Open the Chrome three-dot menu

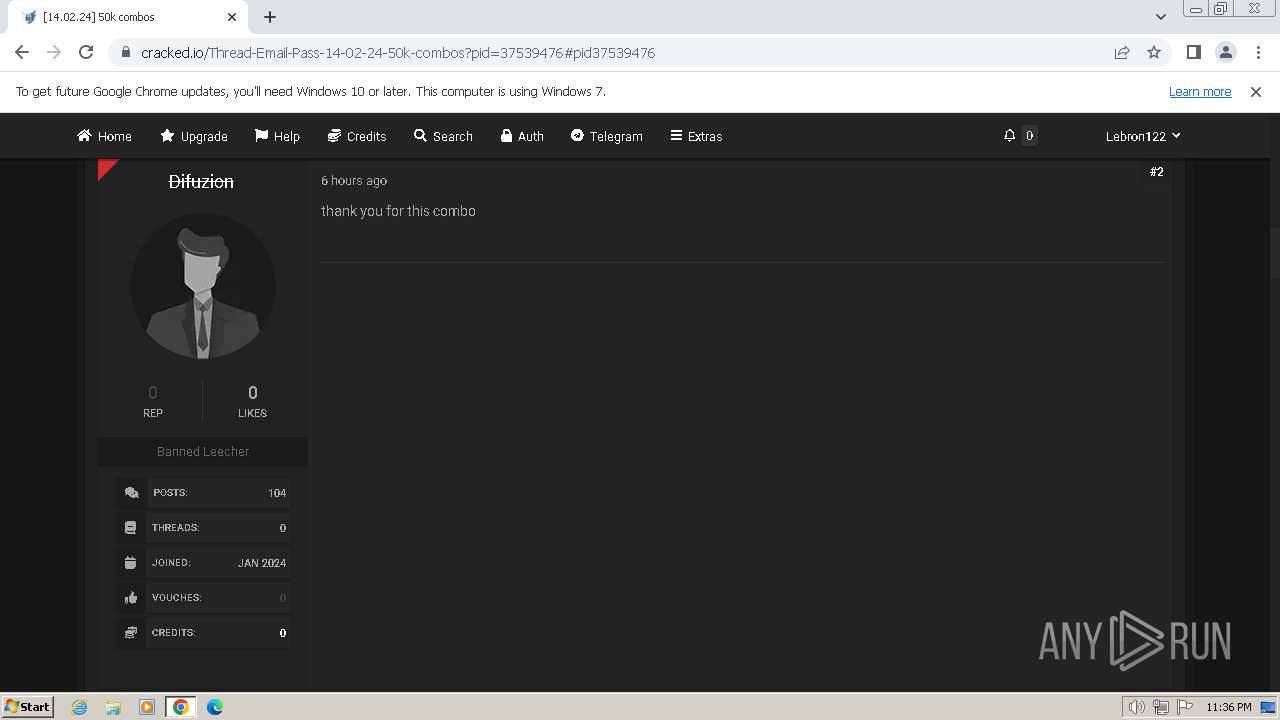[1257, 52]
